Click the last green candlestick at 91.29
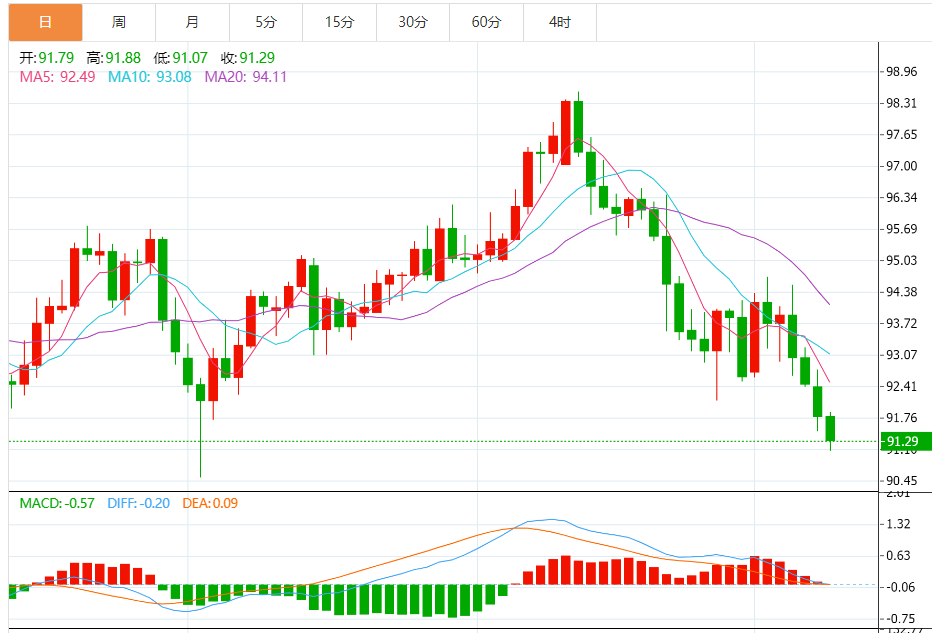 tap(830, 429)
